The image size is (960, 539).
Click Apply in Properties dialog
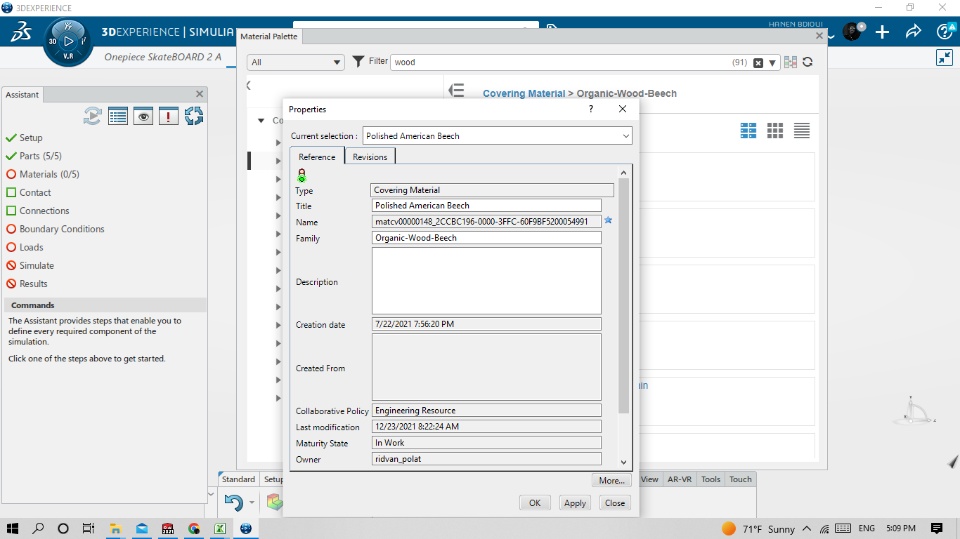[574, 503]
